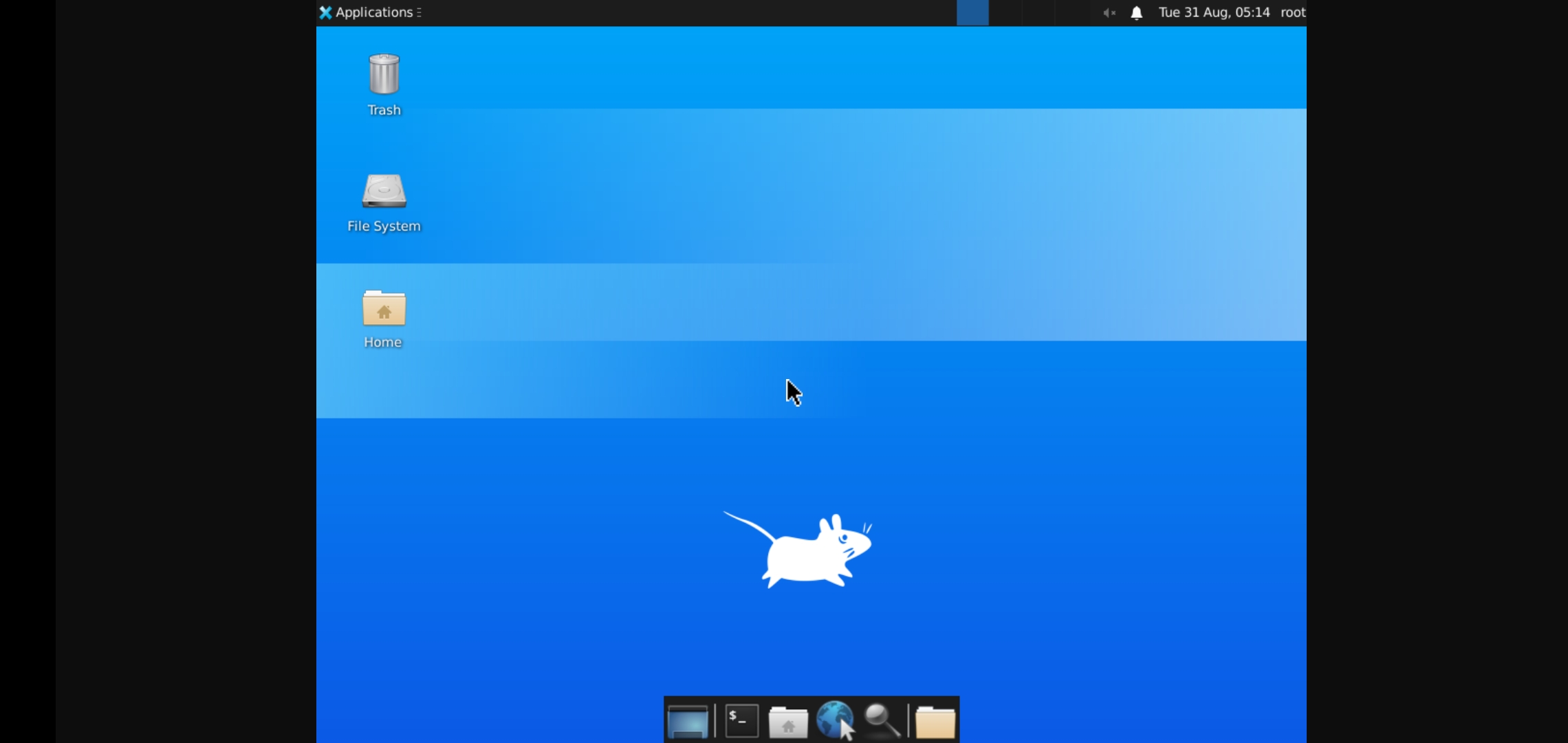The image size is (1568, 743).
Task: Open the Applications menu
Action: click(374, 12)
